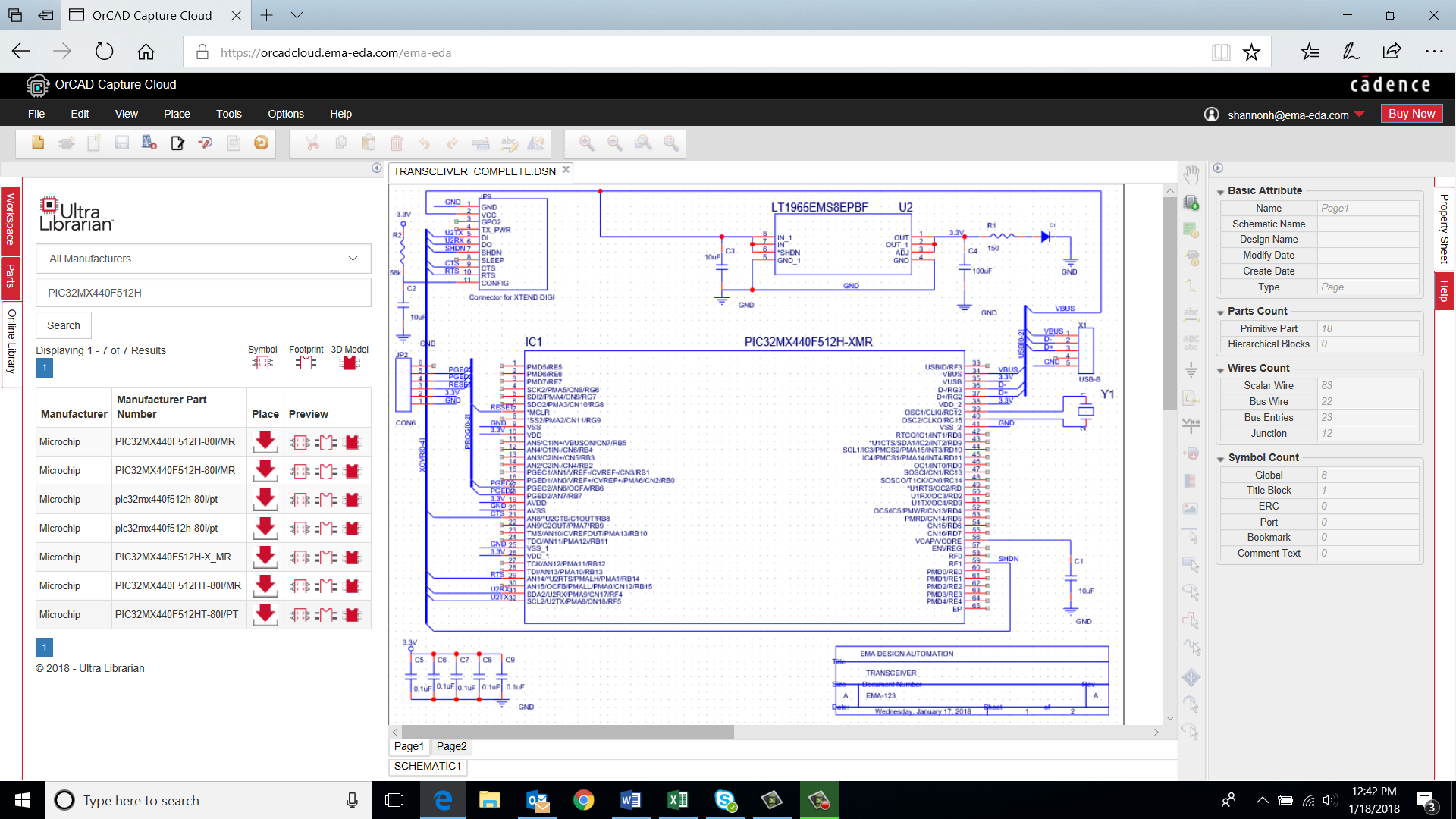
Task: Open the account dropdown next to shannonh@ema-eda.com
Action: click(x=1361, y=115)
